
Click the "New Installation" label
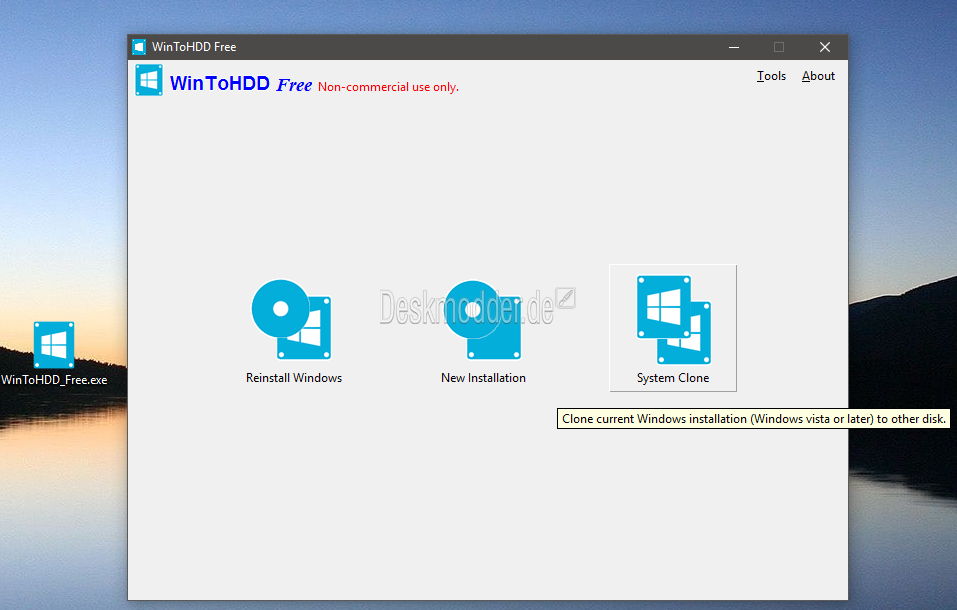(x=483, y=378)
